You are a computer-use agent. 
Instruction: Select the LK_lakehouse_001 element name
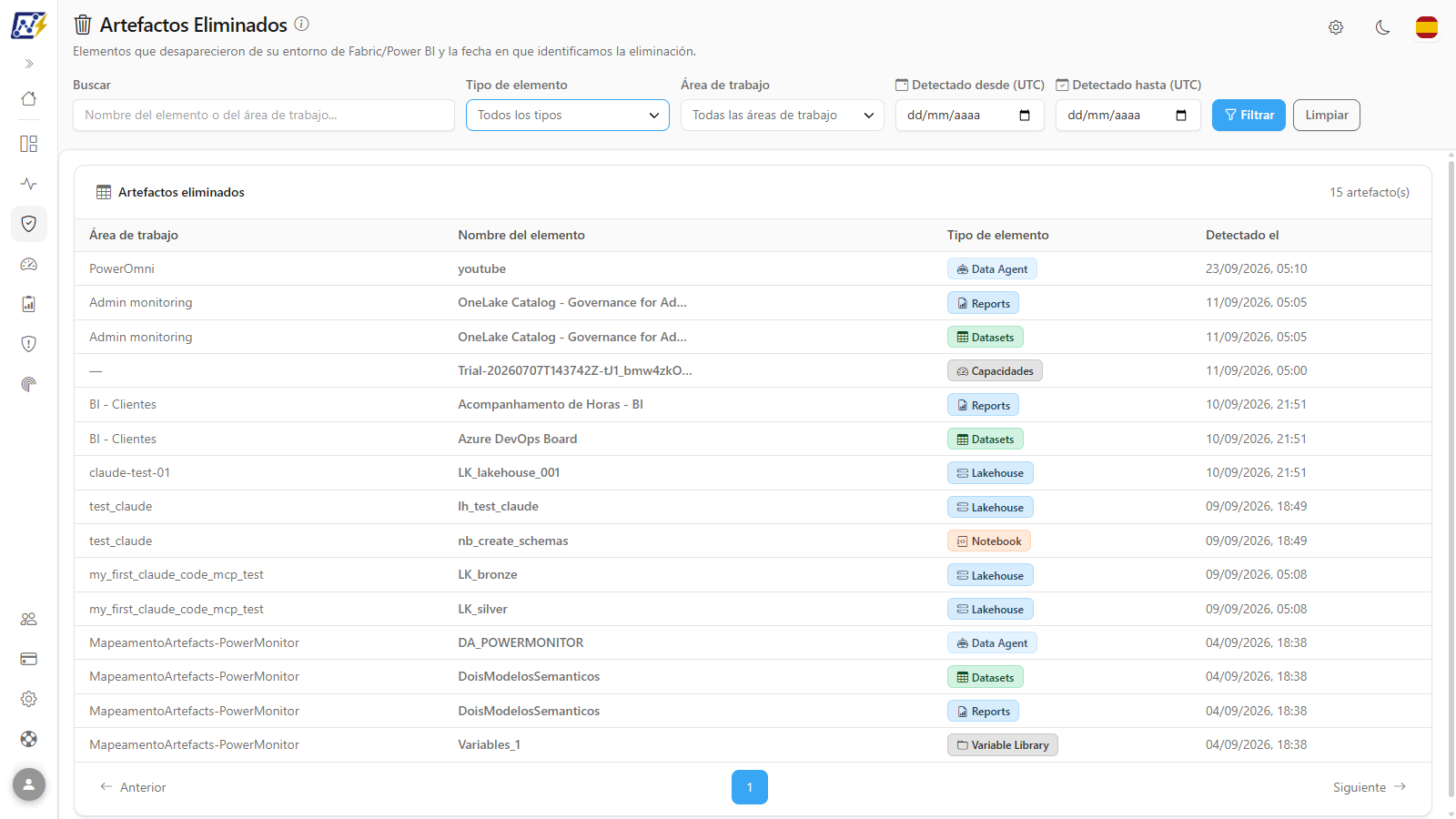[x=509, y=472]
